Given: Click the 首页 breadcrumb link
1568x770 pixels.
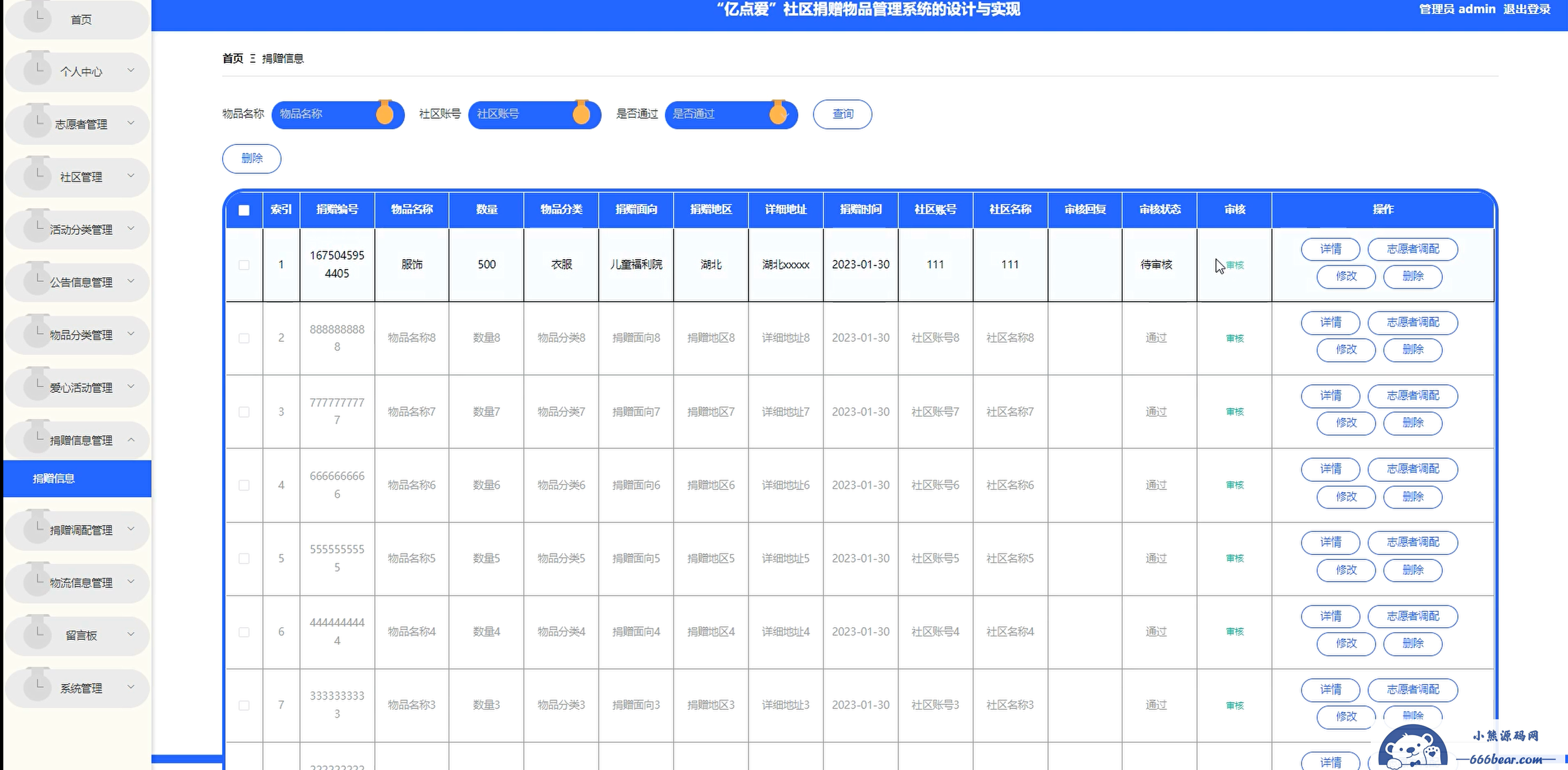Looking at the screenshot, I should click(x=233, y=58).
